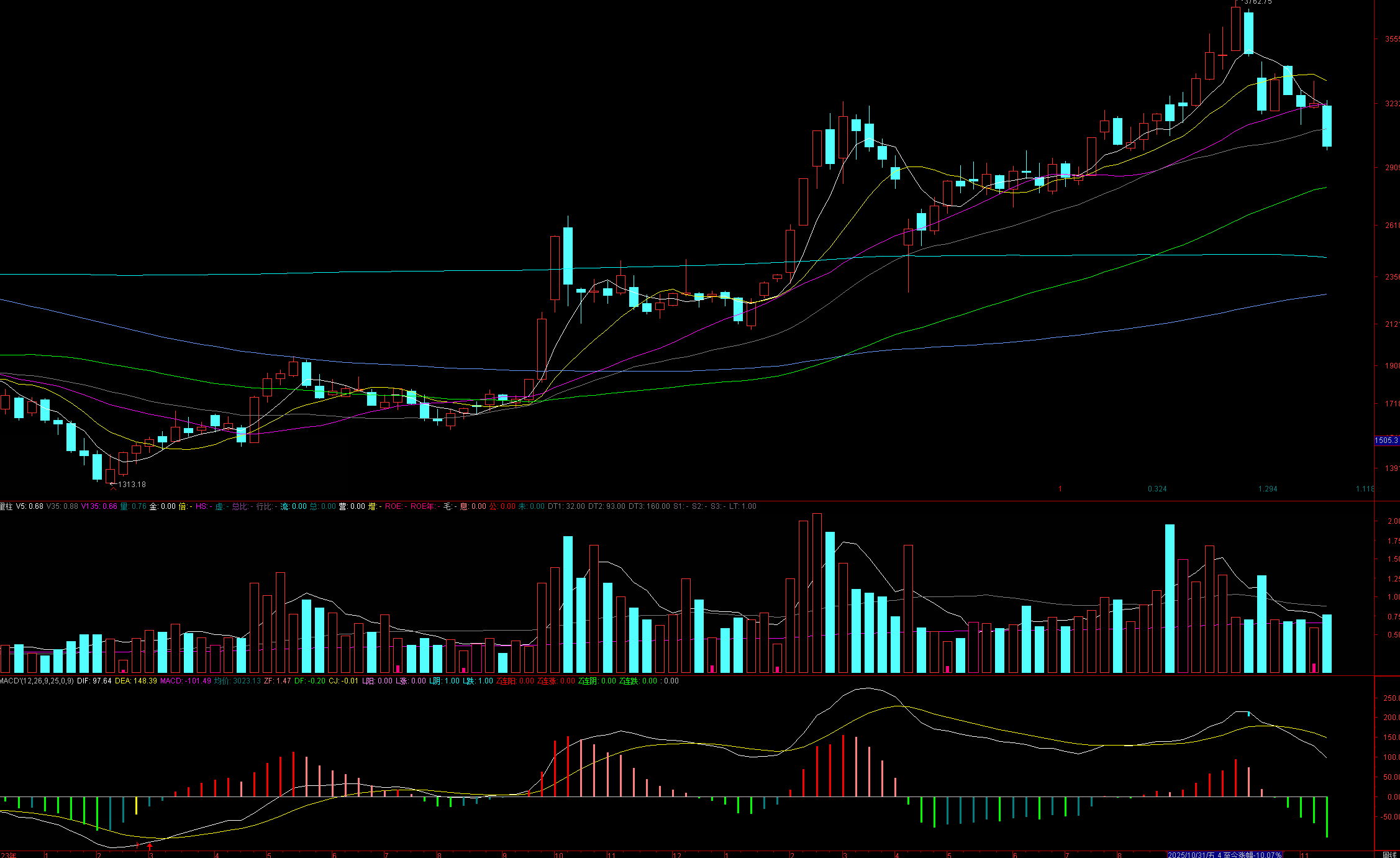Click the small red down-arrow beside the buy arrow

pyautogui.click(x=137, y=846)
